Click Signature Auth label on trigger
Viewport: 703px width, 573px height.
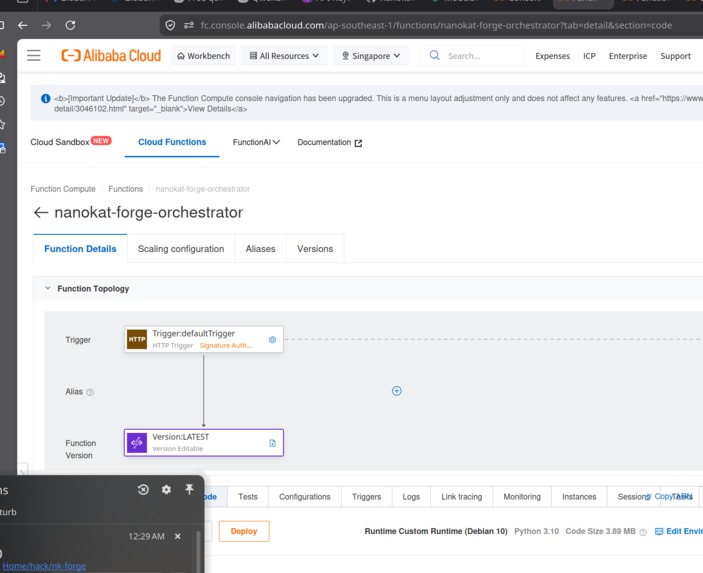(226, 346)
